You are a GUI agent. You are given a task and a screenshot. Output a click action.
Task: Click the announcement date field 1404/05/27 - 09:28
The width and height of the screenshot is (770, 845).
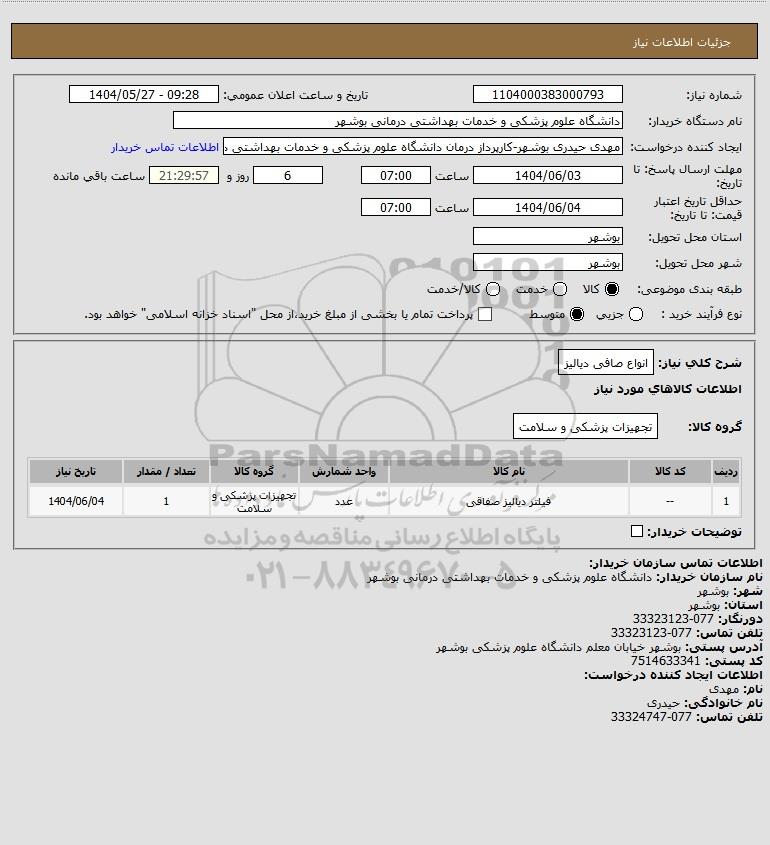tap(144, 94)
